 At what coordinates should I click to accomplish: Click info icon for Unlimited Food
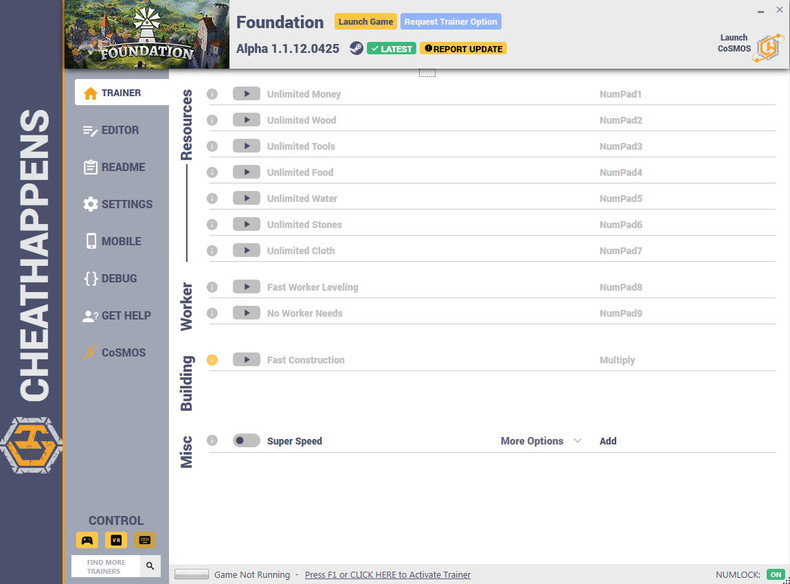point(212,172)
